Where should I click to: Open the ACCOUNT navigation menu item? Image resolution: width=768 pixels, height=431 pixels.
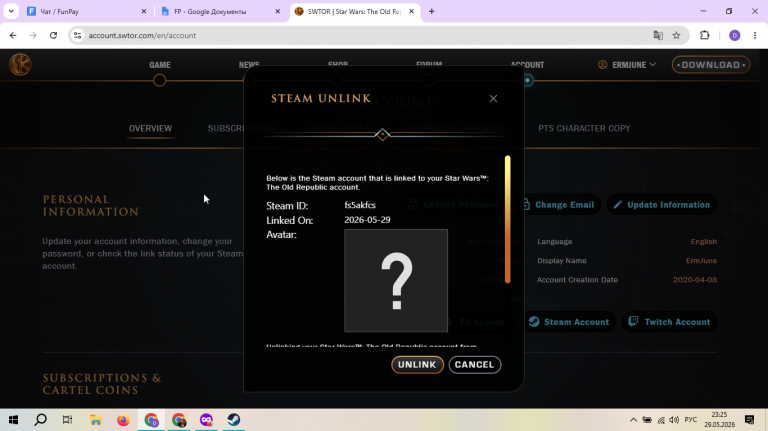pos(527,65)
